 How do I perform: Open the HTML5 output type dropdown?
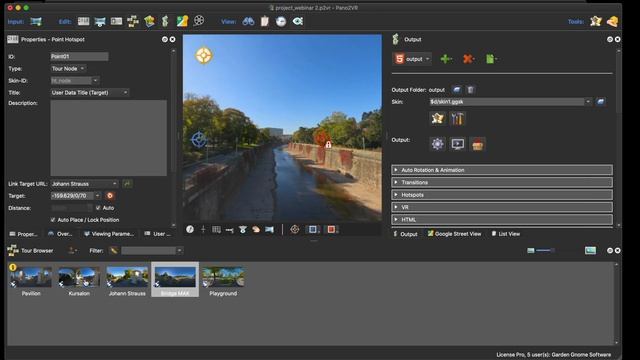pyautogui.click(x=412, y=59)
